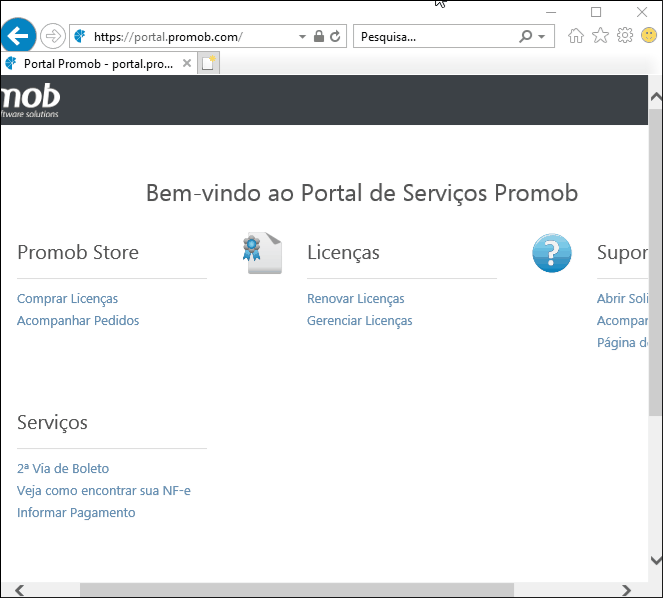The width and height of the screenshot is (663, 598).
Task: Open a new tab button
Action: click(x=208, y=63)
